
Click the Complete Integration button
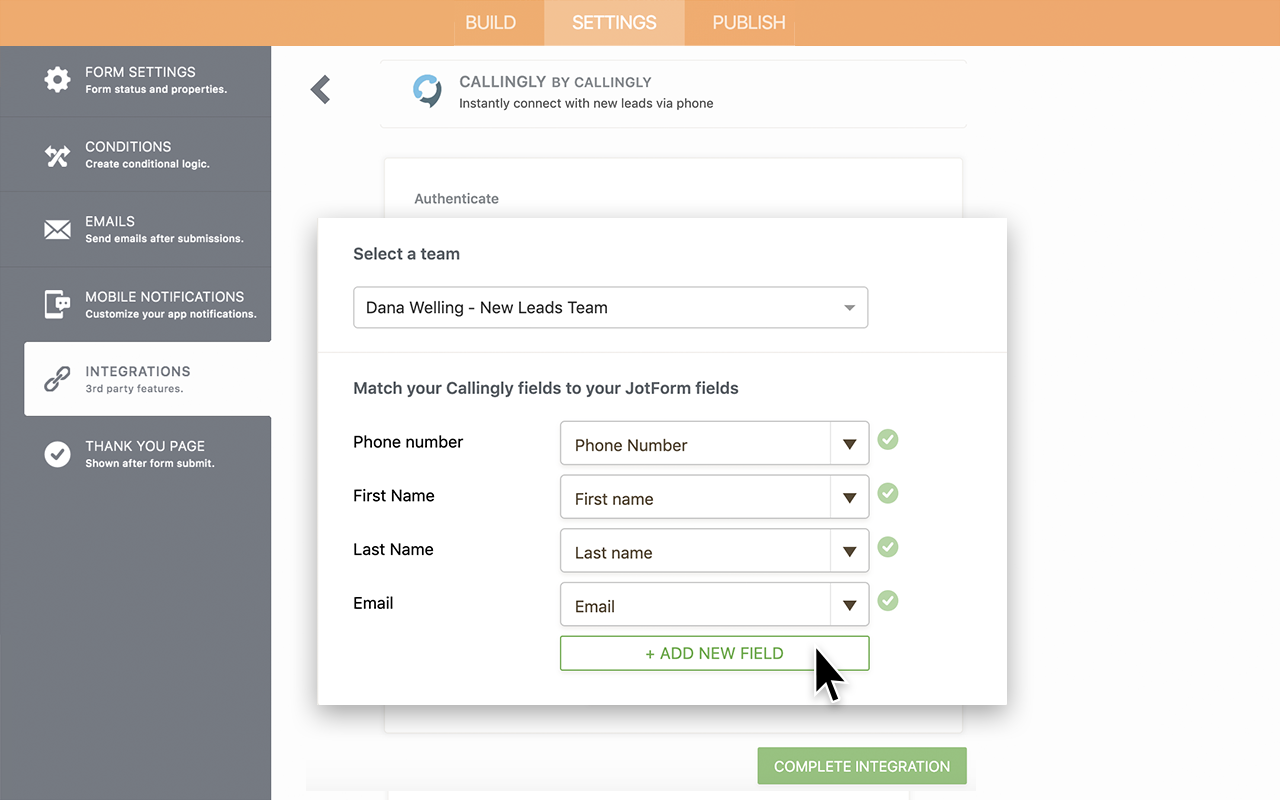[x=861, y=766]
